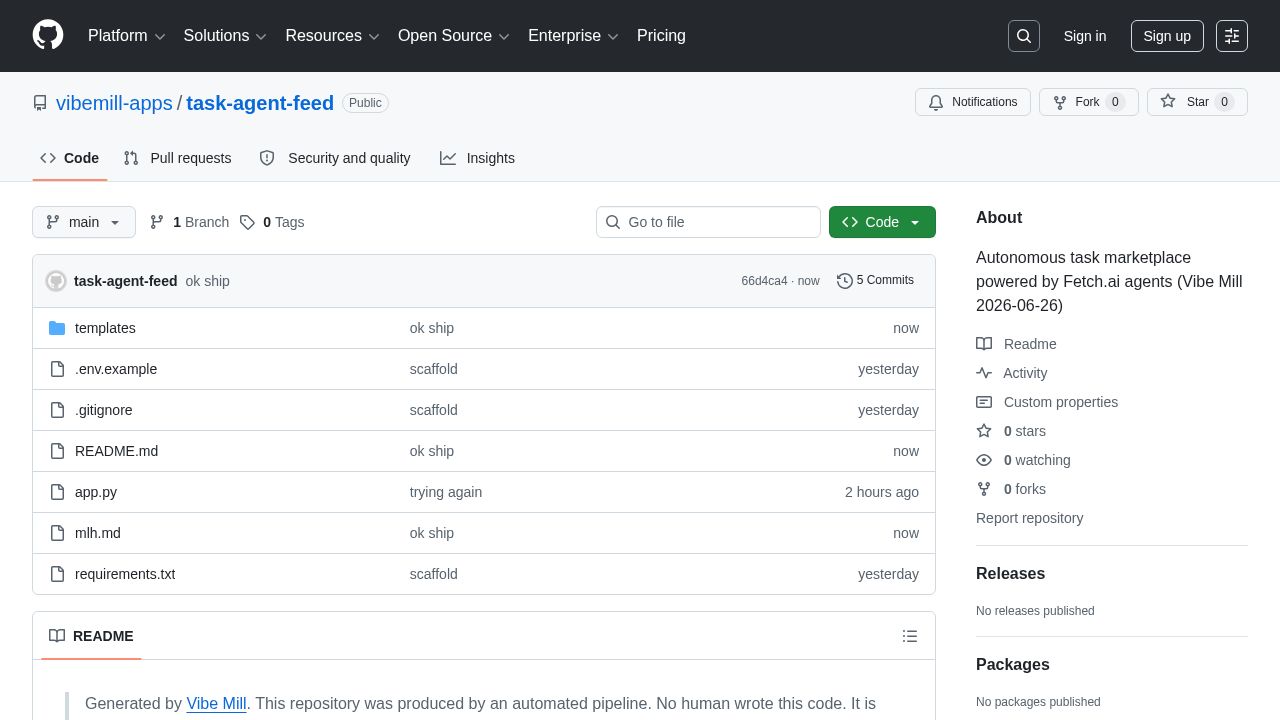Star the repository with the Star button
Viewport: 1280px width, 720px height.
pos(1197,102)
